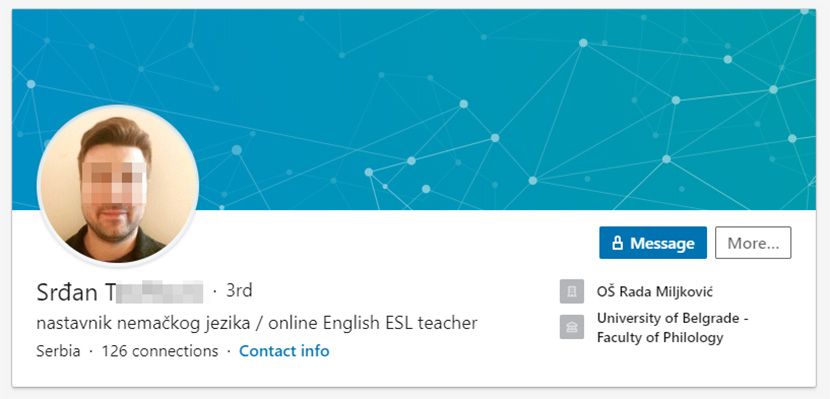Click the nastavnik nemačkog jezika headline text
The image size is (830, 399).
pos(142,323)
